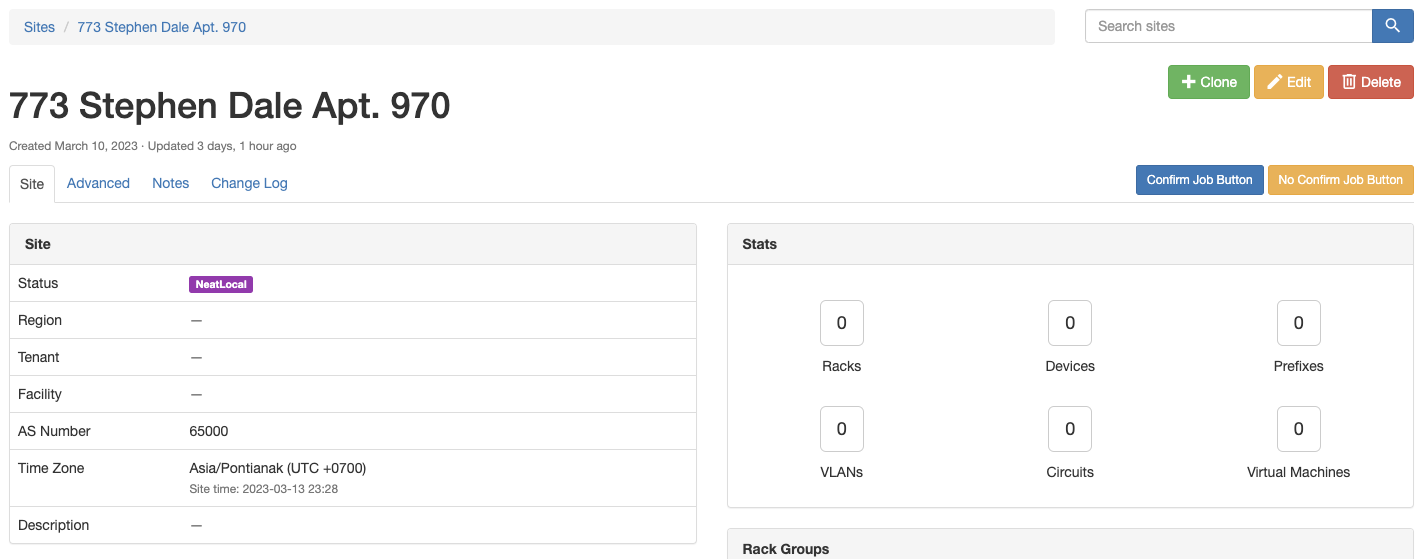Open the Notes tab

point(170,183)
